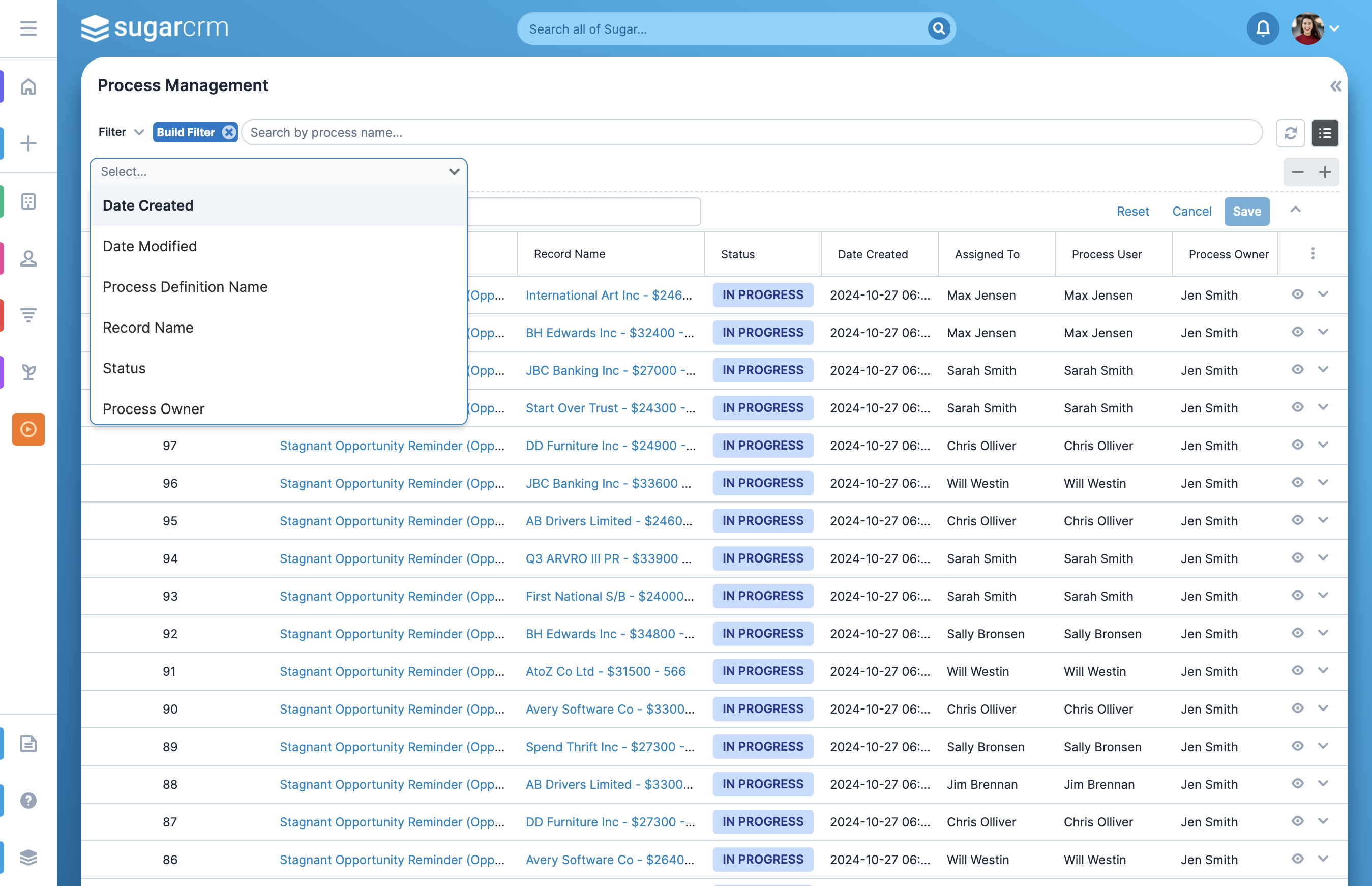Image resolution: width=1372 pixels, height=886 pixels.
Task: Choose Date Created filter field
Action: [279, 205]
